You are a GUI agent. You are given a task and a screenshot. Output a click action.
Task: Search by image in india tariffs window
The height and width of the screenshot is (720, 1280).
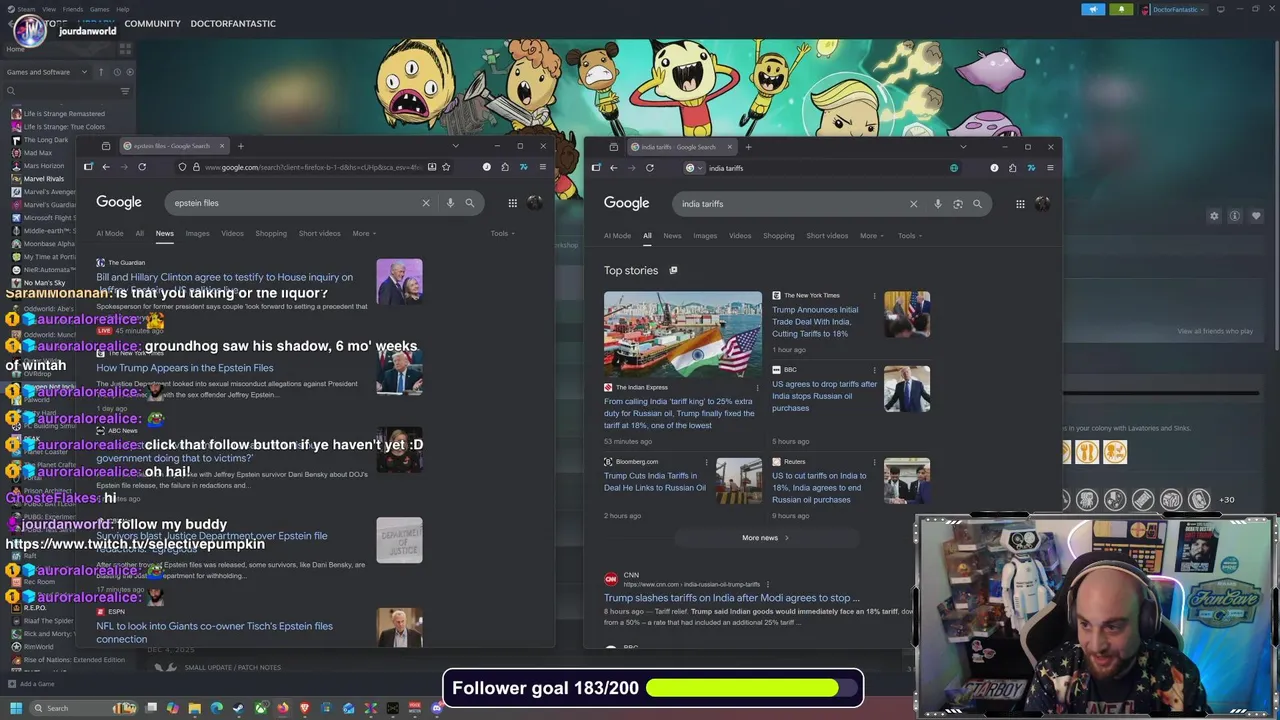point(958,204)
